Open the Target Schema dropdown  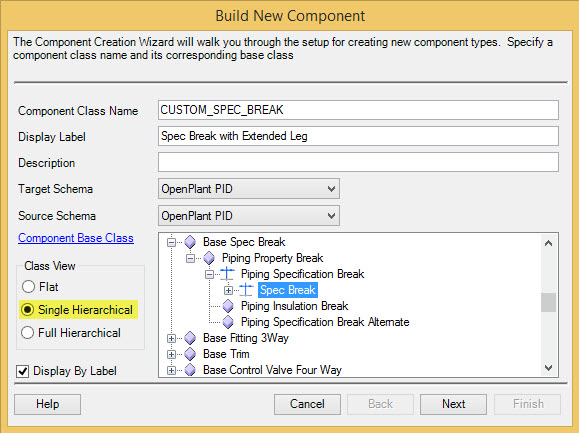click(x=249, y=189)
